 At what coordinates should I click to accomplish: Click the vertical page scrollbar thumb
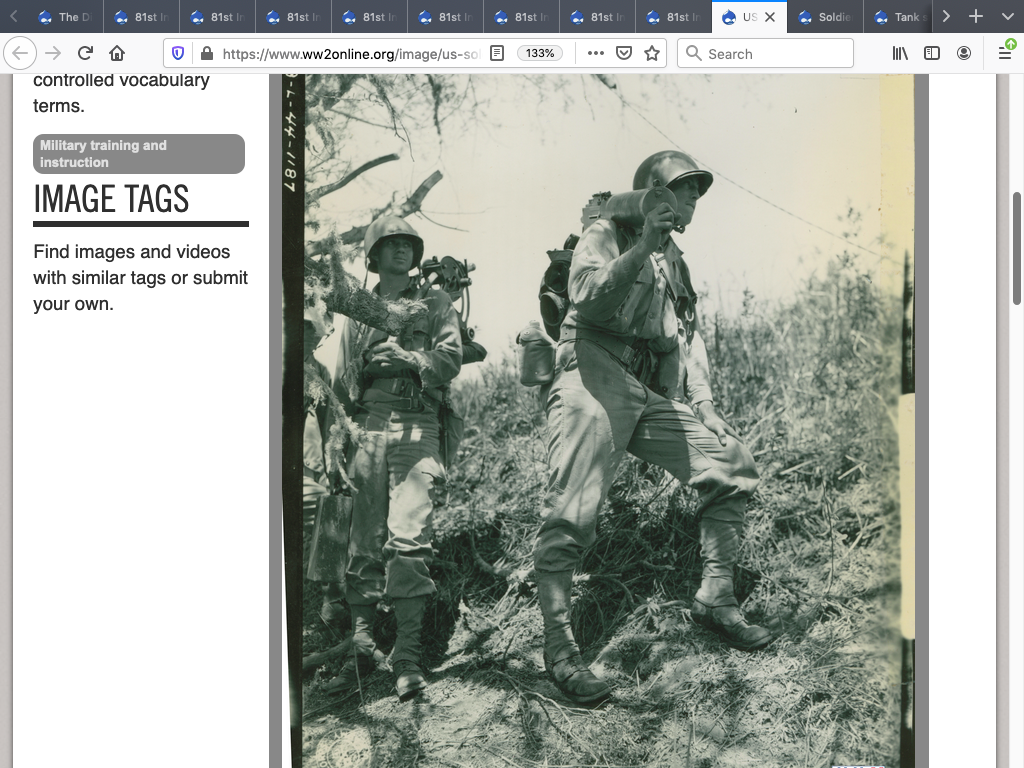(x=1017, y=250)
